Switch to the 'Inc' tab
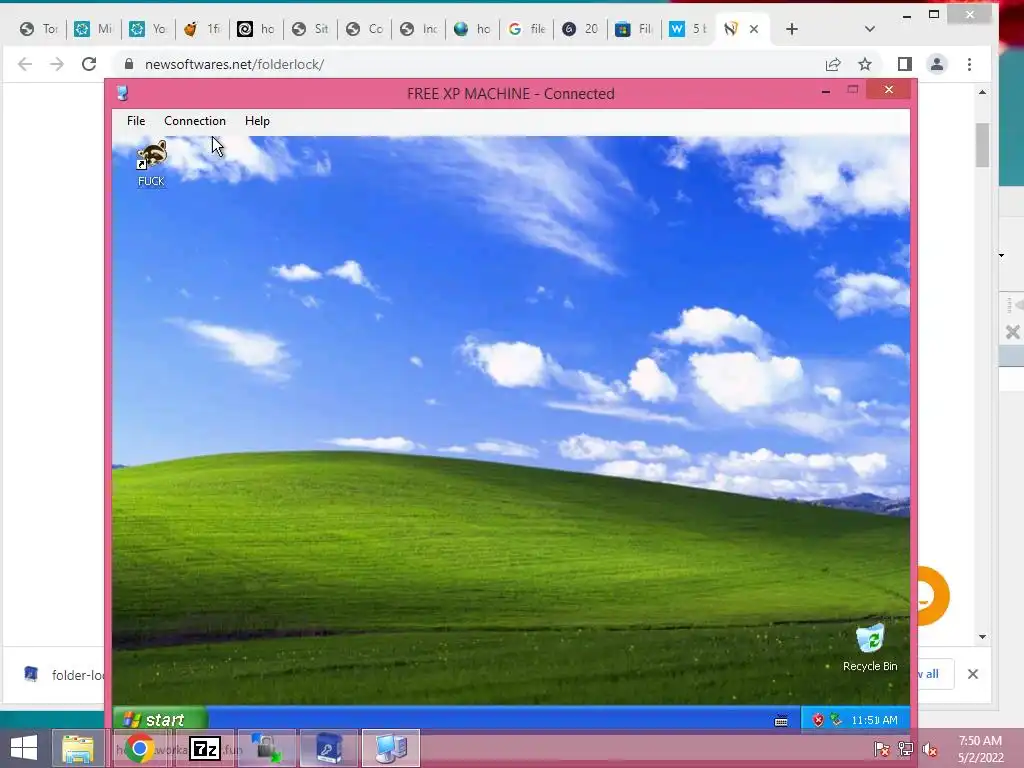 [418, 29]
